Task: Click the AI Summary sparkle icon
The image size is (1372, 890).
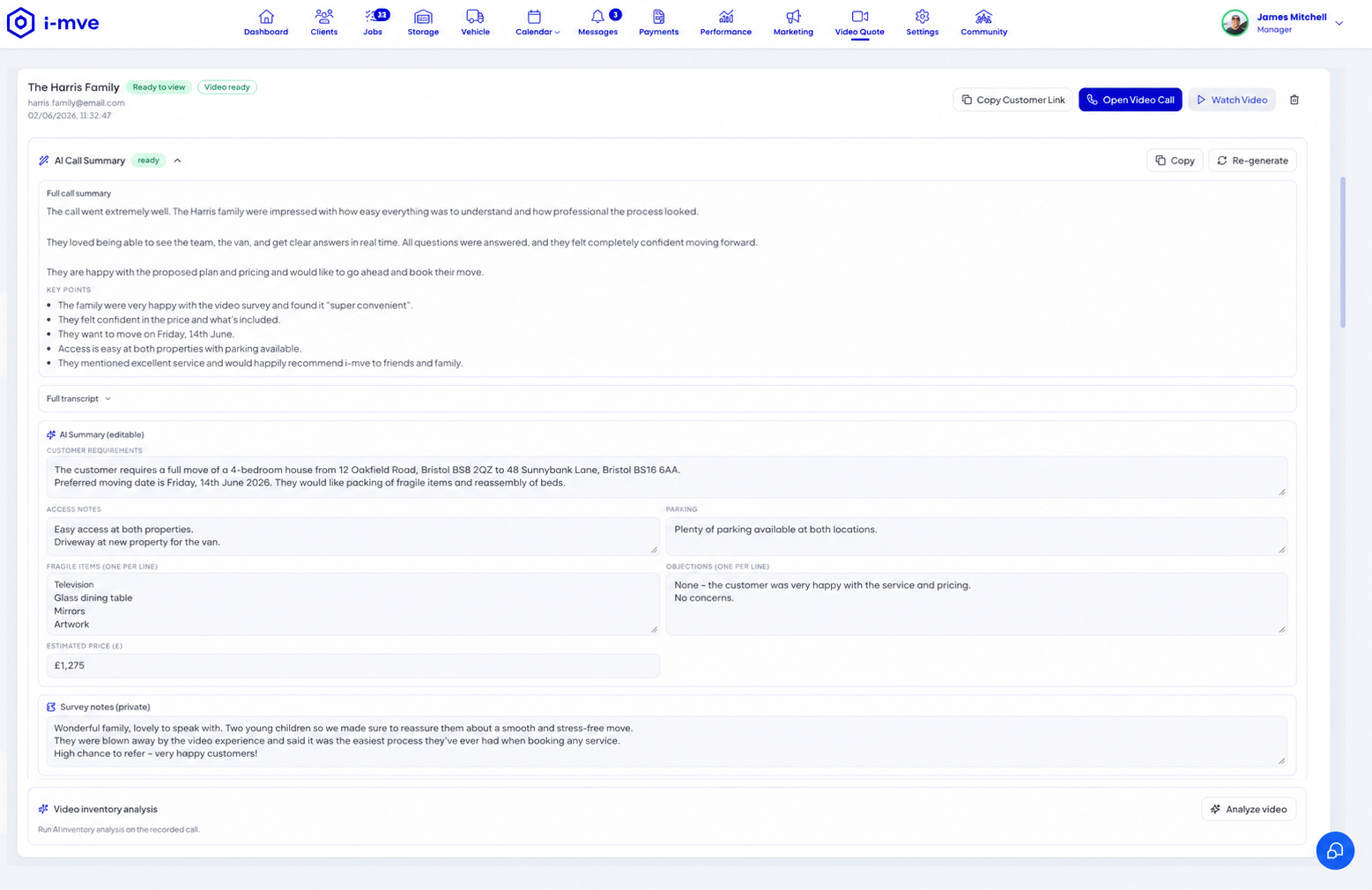Action: [51, 434]
